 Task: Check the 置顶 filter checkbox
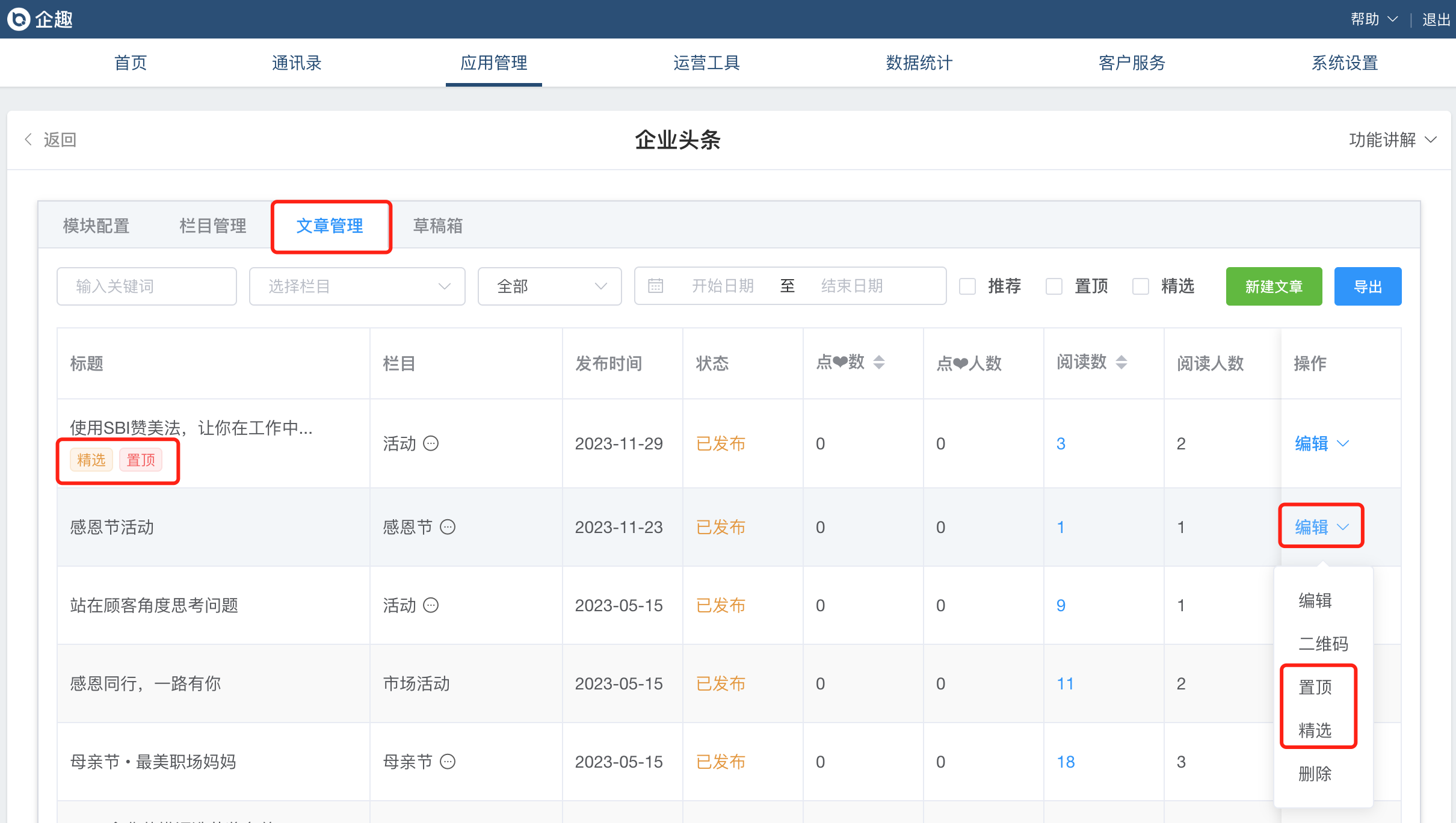[1054, 286]
